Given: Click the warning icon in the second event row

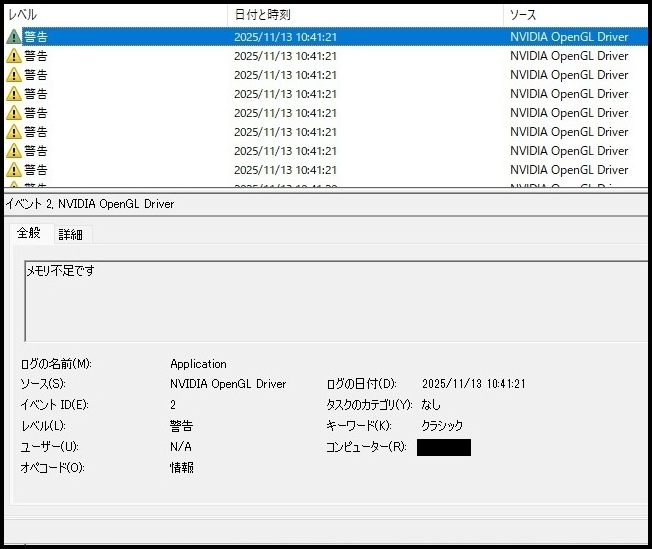Looking at the screenshot, I should [14, 56].
